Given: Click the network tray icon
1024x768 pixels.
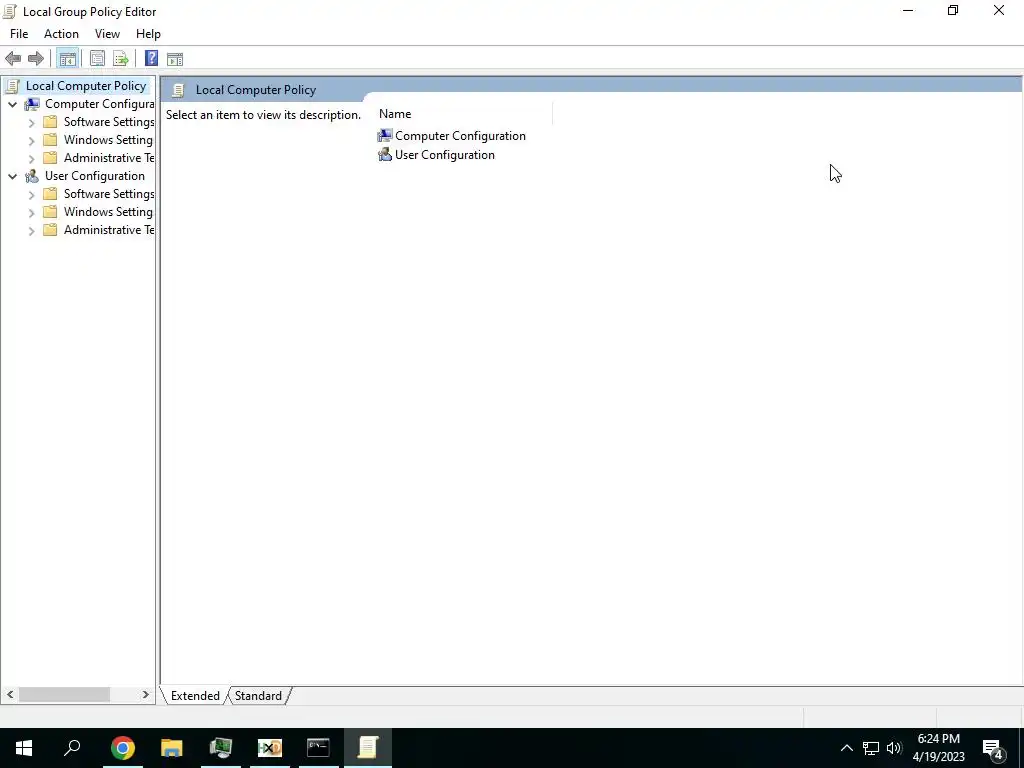Looking at the screenshot, I should tap(871, 748).
